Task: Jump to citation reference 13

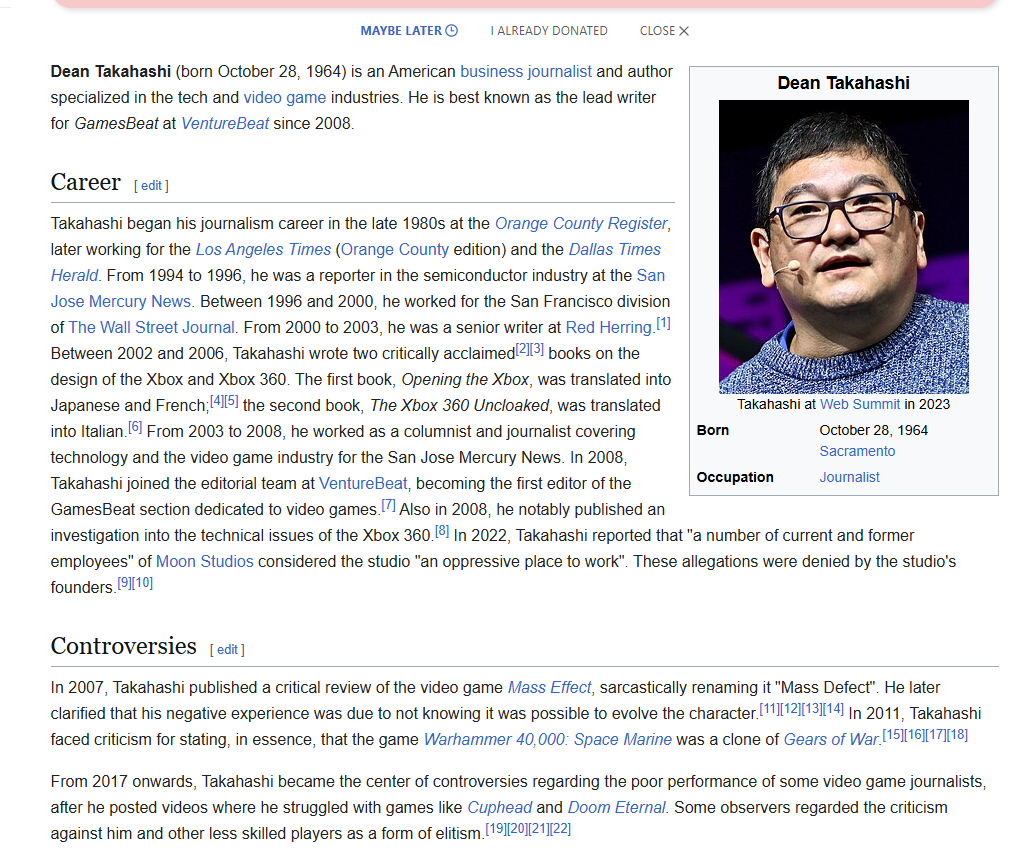Action: tap(812, 709)
